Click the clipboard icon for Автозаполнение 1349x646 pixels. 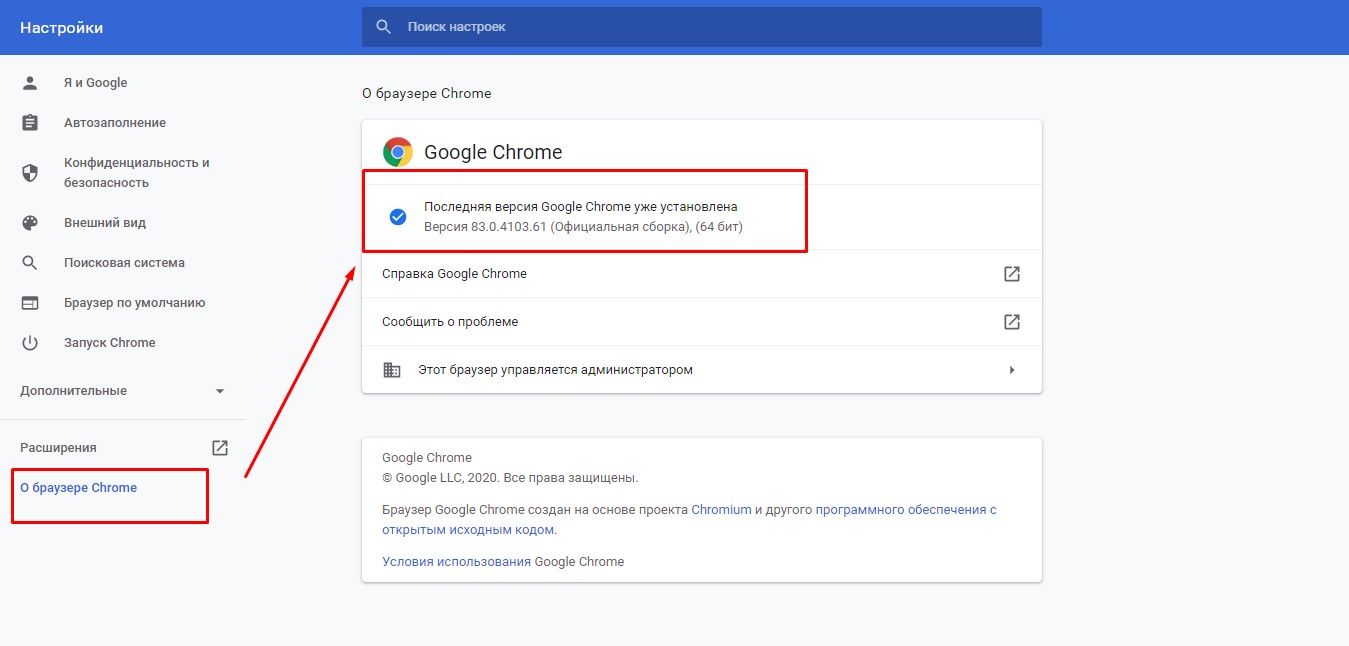coord(30,123)
